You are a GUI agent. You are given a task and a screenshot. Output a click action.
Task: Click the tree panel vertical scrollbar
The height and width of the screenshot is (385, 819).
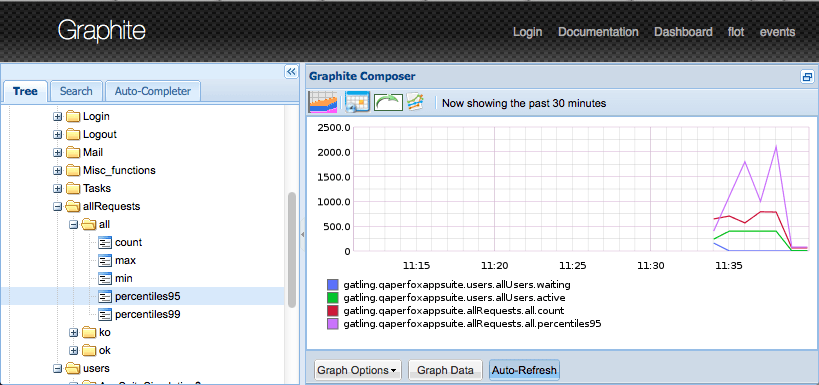coord(292,251)
